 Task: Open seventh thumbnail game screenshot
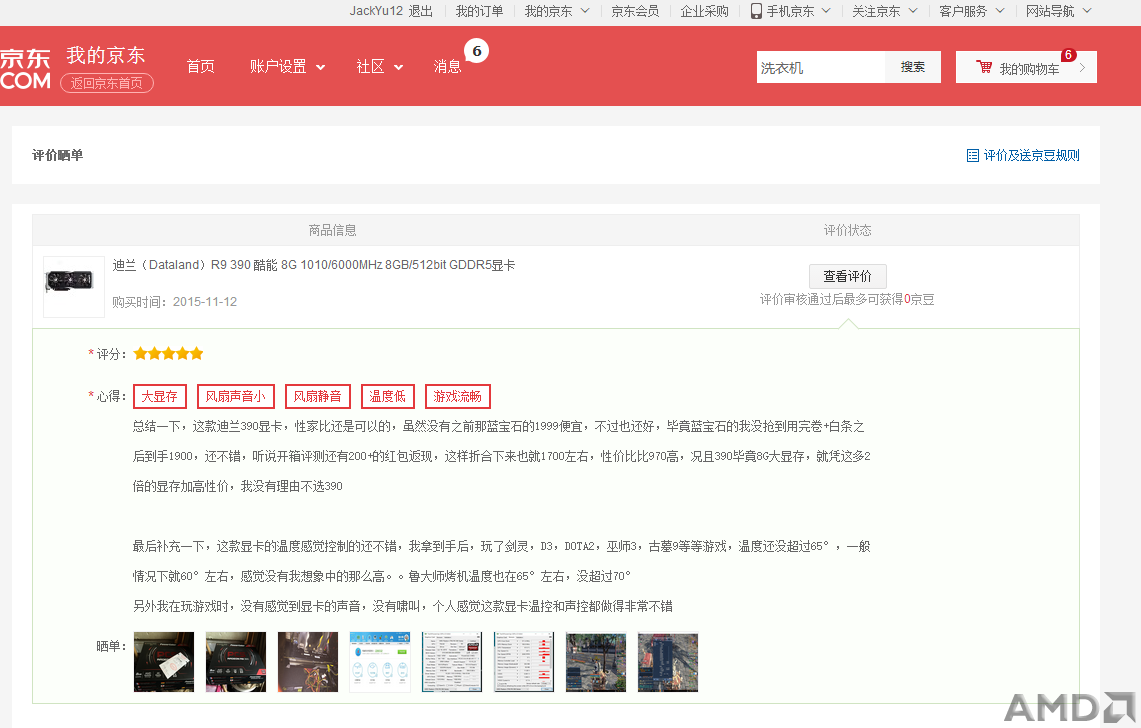(x=596, y=662)
